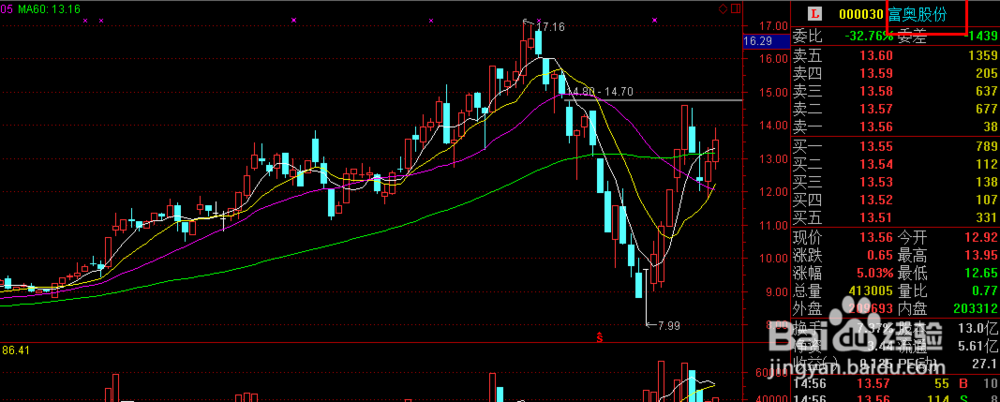The width and height of the screenshot is (1000, 402).
Task: Click the 最高 value 13.95
Action: (x=981, y=256)
